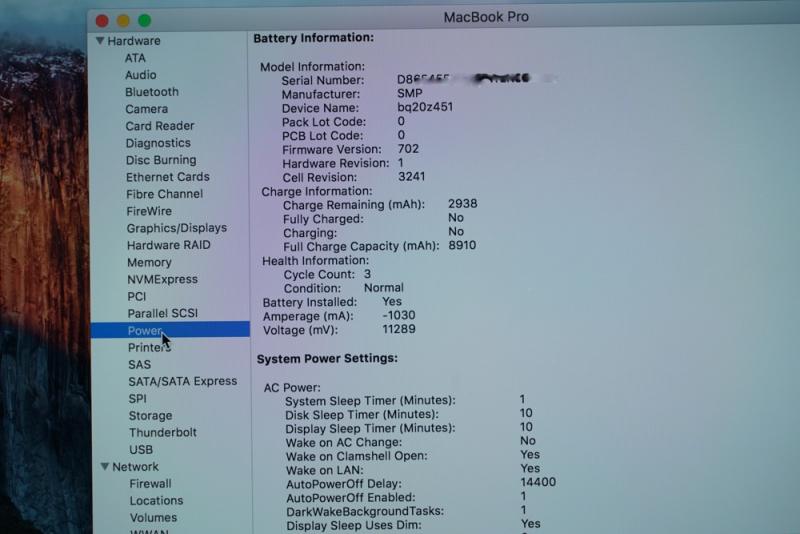This screenshot has height=534, width=800.
Task: Show Ethernet Cards details
Action: [168, 177]
